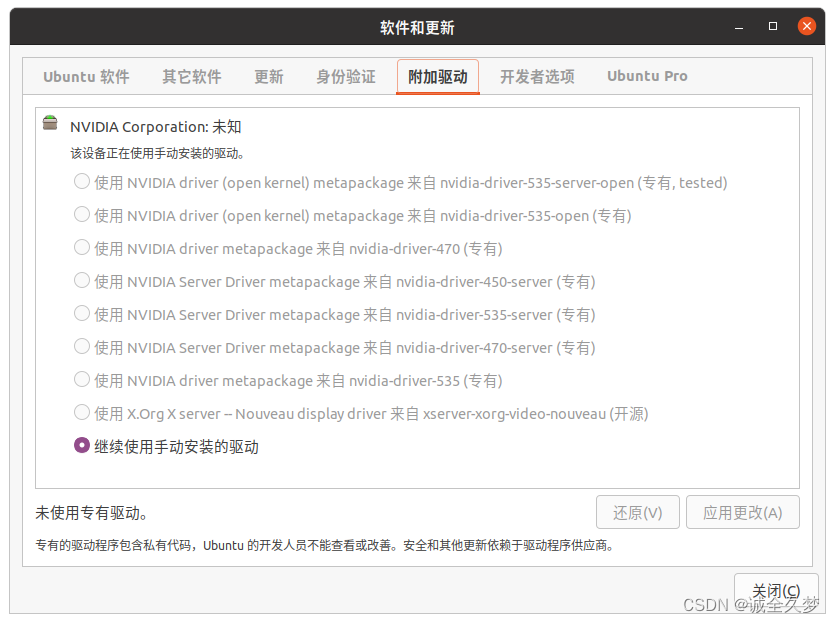Open the 更新 tab
This screenshot has width=835, height=623.
coord(268,77)
